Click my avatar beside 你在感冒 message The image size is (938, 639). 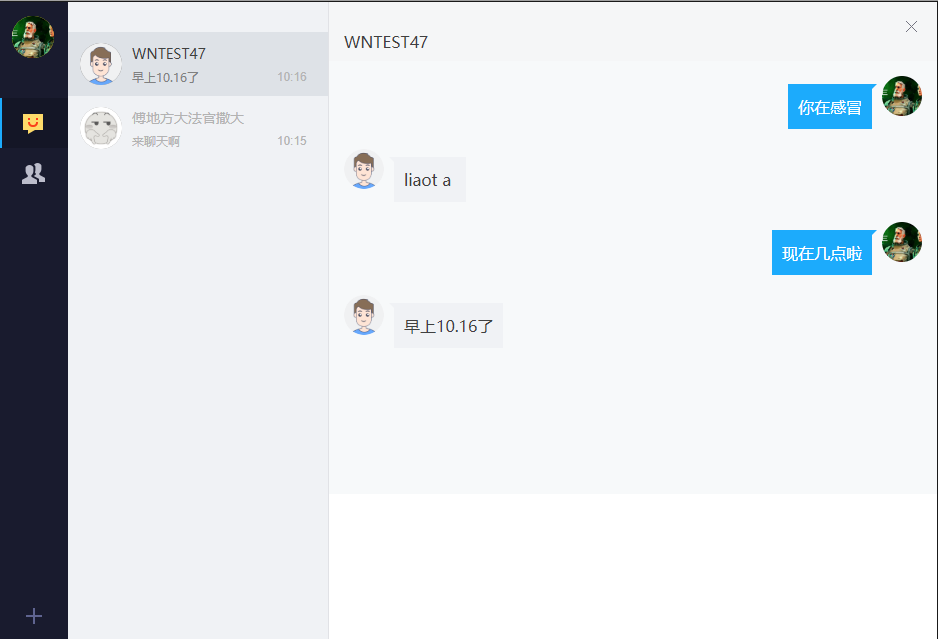902,96
